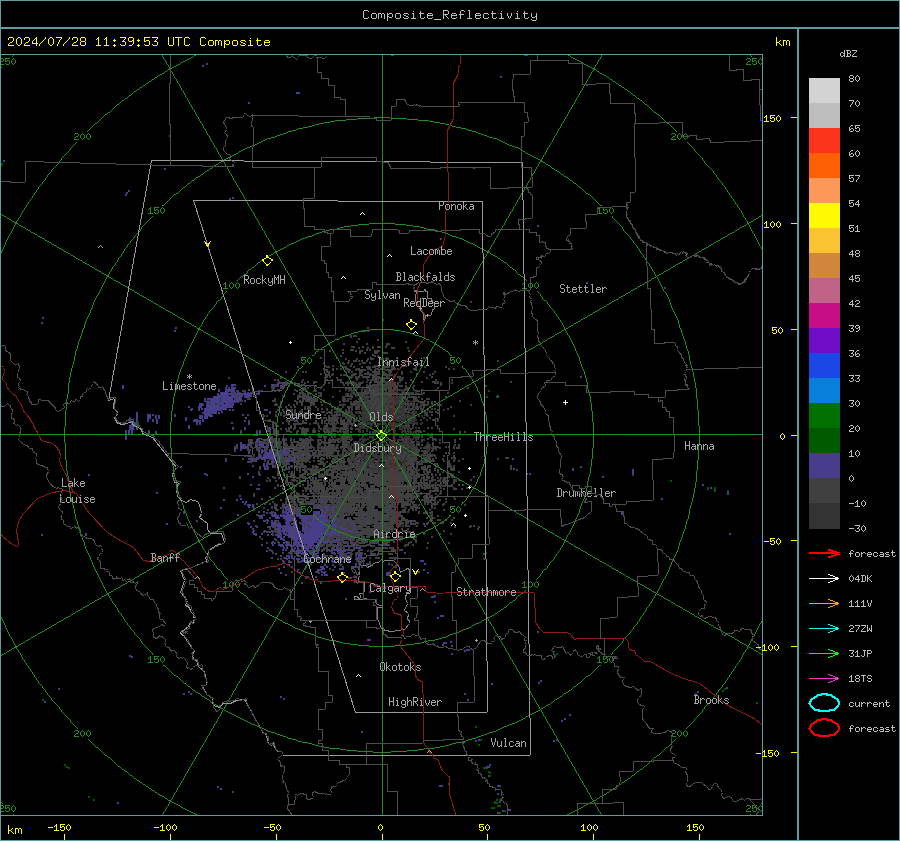Pick the magenta swatch above 39 dBZ
Image resolution: width=900 pixels, height=841 pixels.
tap(824, 316)
